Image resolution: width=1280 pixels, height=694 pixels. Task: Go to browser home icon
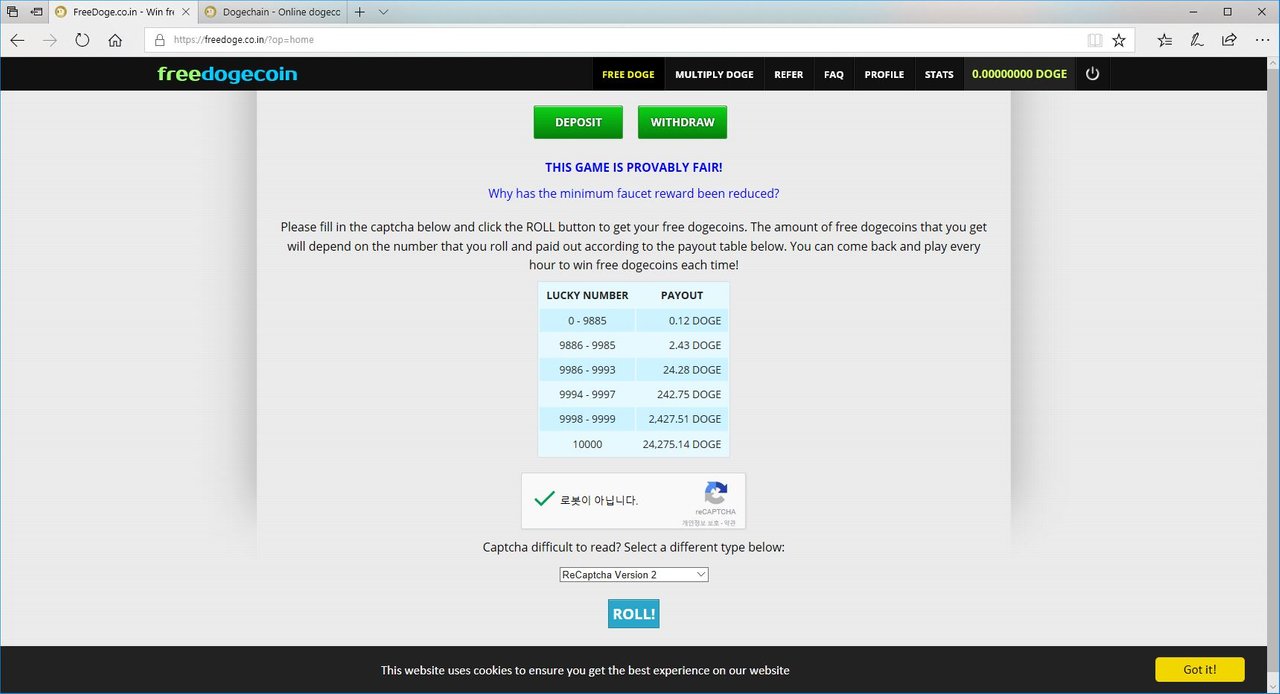click(115, 40)
